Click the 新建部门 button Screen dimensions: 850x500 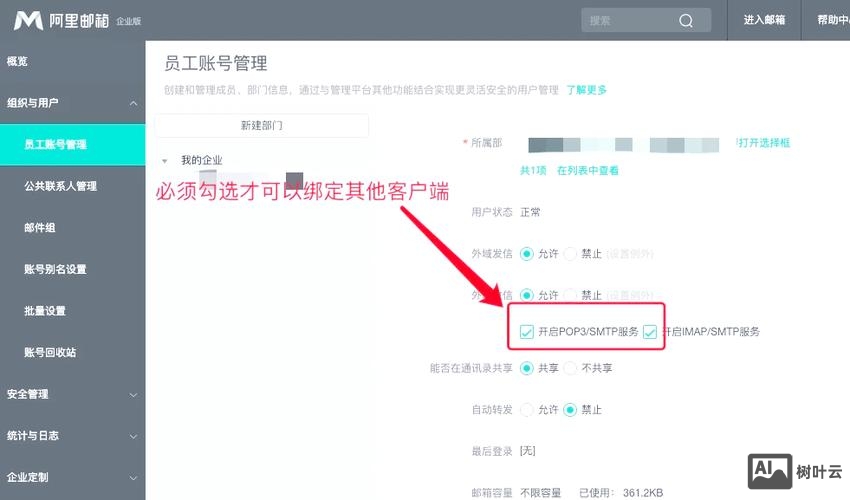point(262,125)
